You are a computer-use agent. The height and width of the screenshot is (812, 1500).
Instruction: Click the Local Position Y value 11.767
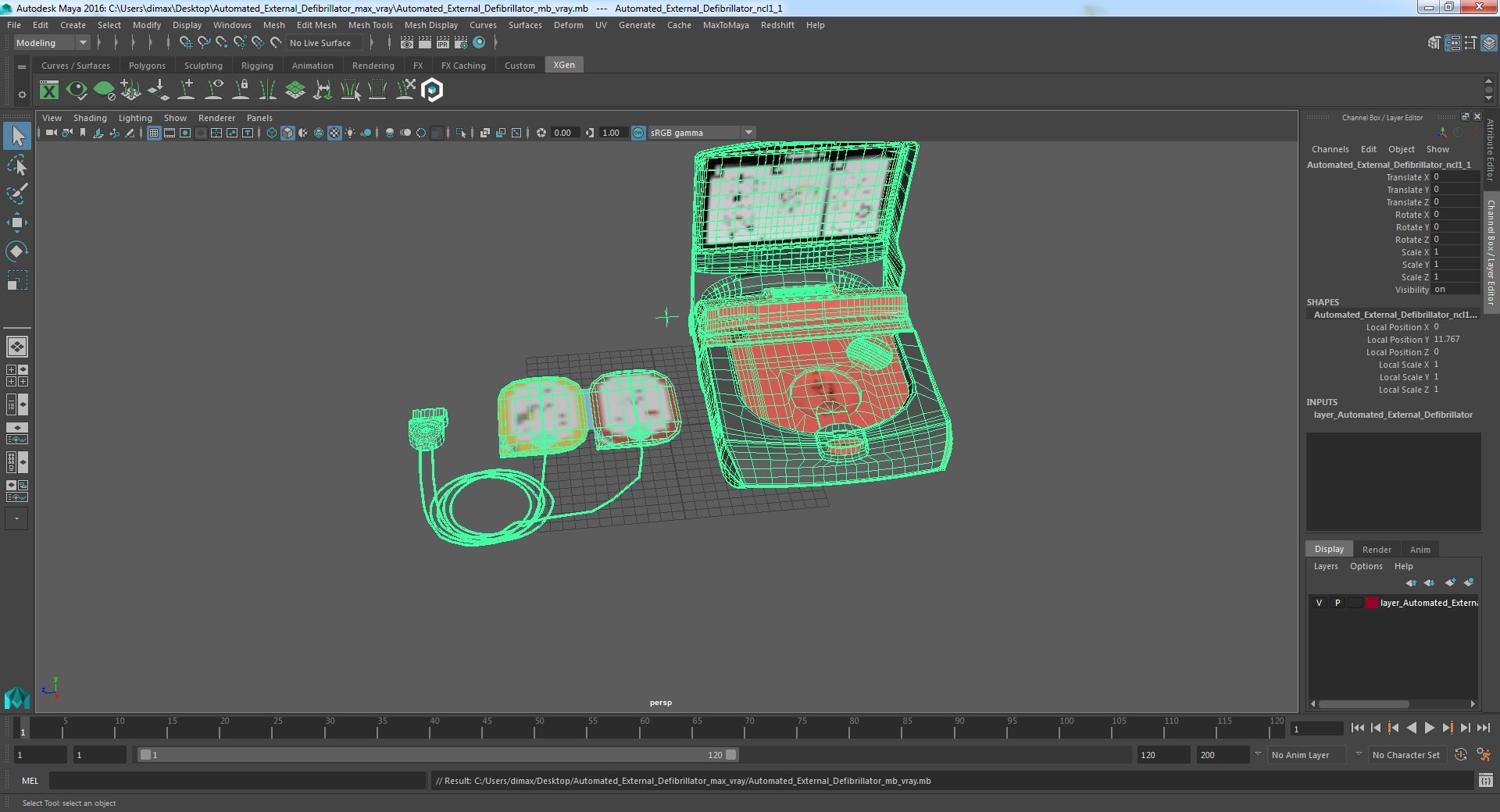coord(1455,340)
